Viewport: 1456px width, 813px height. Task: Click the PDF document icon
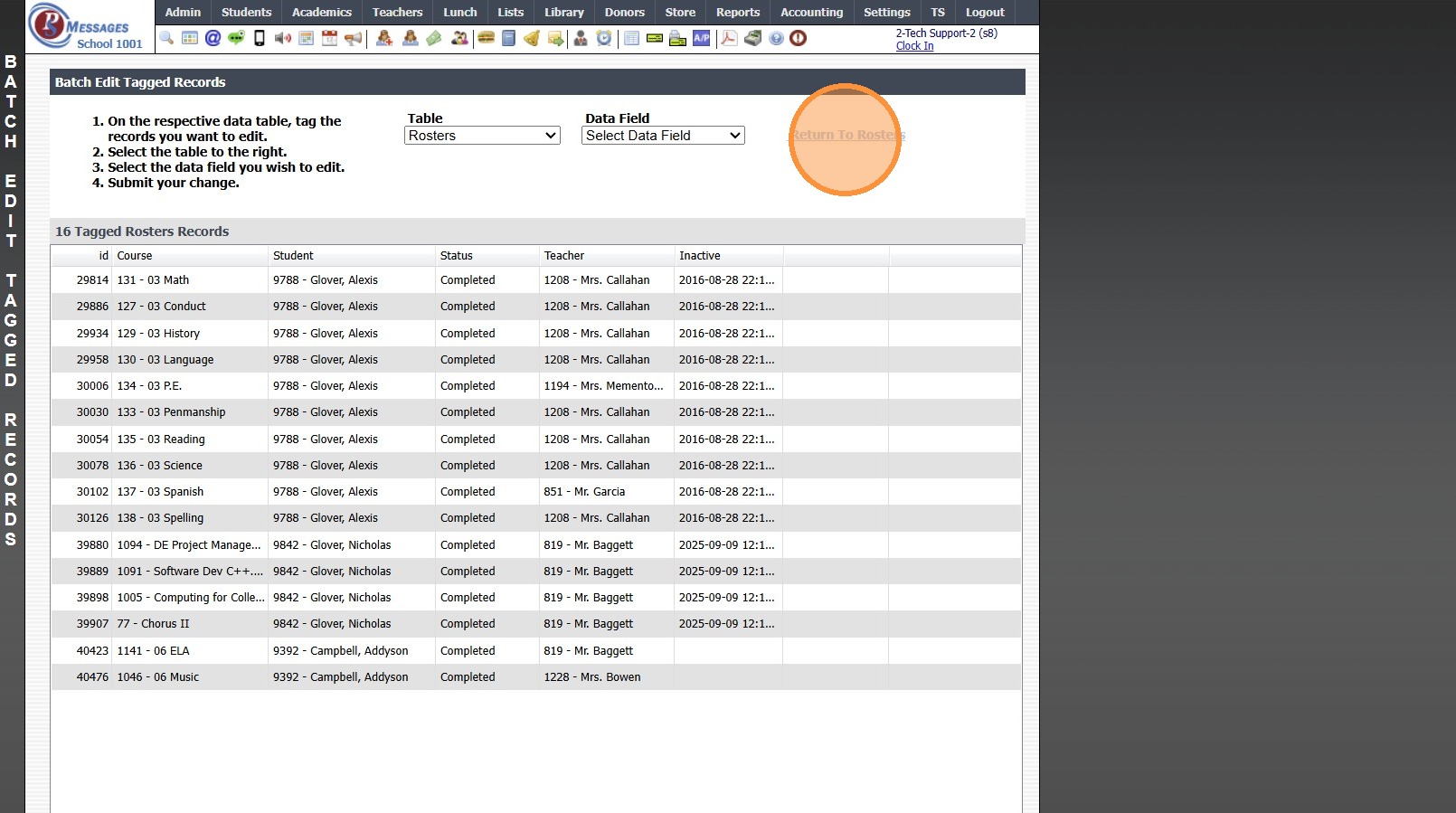pyautogui.click(x=729, y=38)
